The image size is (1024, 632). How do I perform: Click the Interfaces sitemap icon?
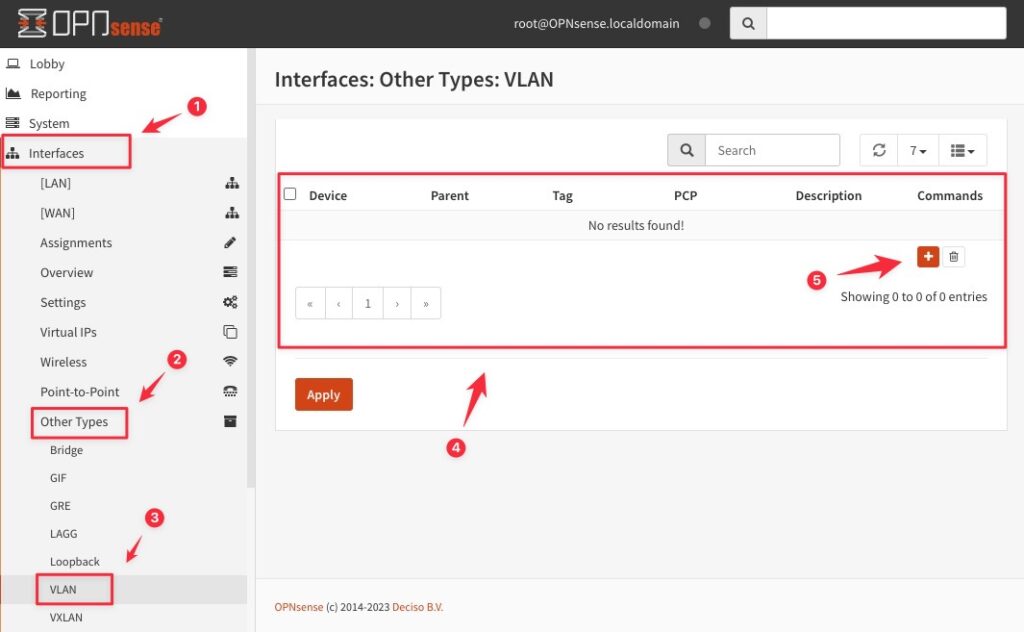pyautogui.click(x=12, y=153)
